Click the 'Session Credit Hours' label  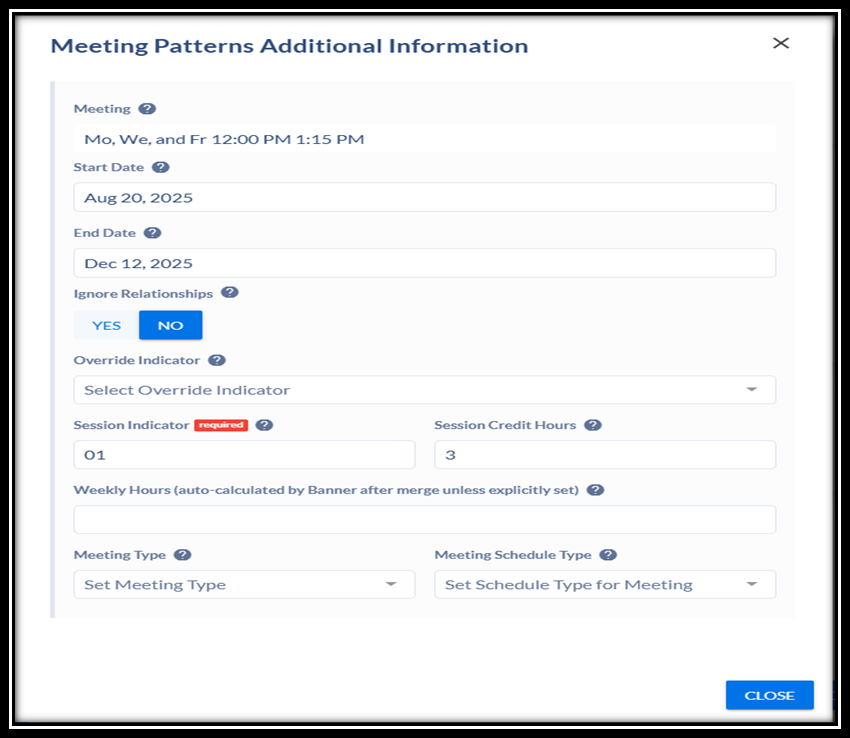505,425
